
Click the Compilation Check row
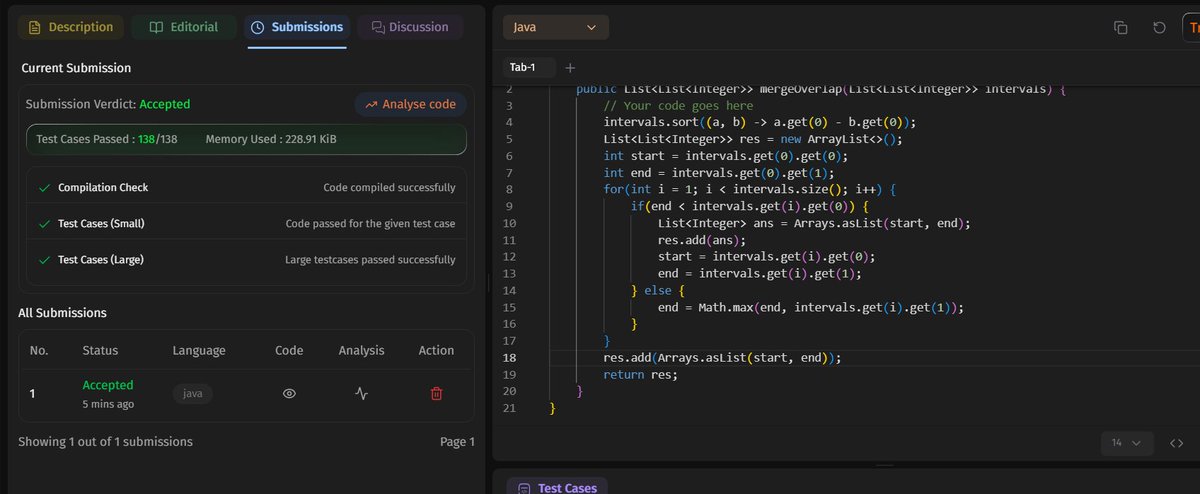click(x=247, y=188)
